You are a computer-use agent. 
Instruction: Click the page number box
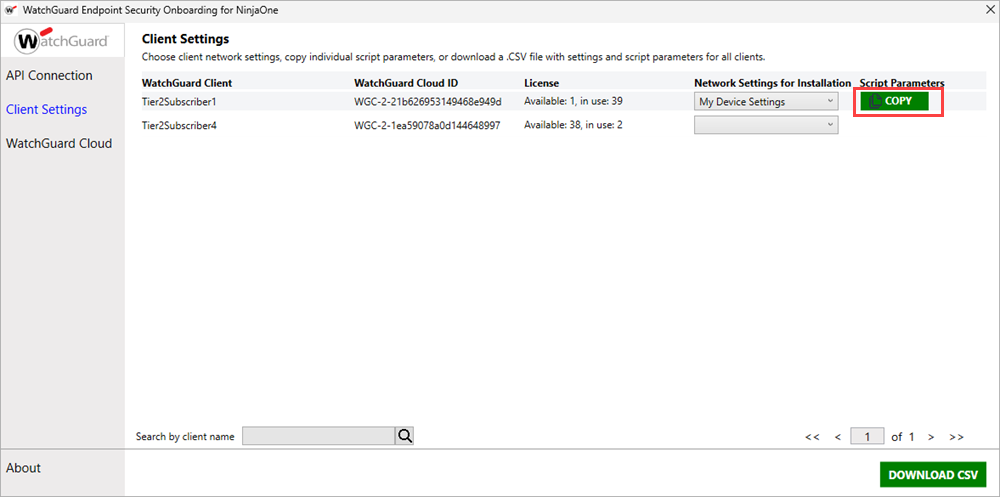click(868, 436)
